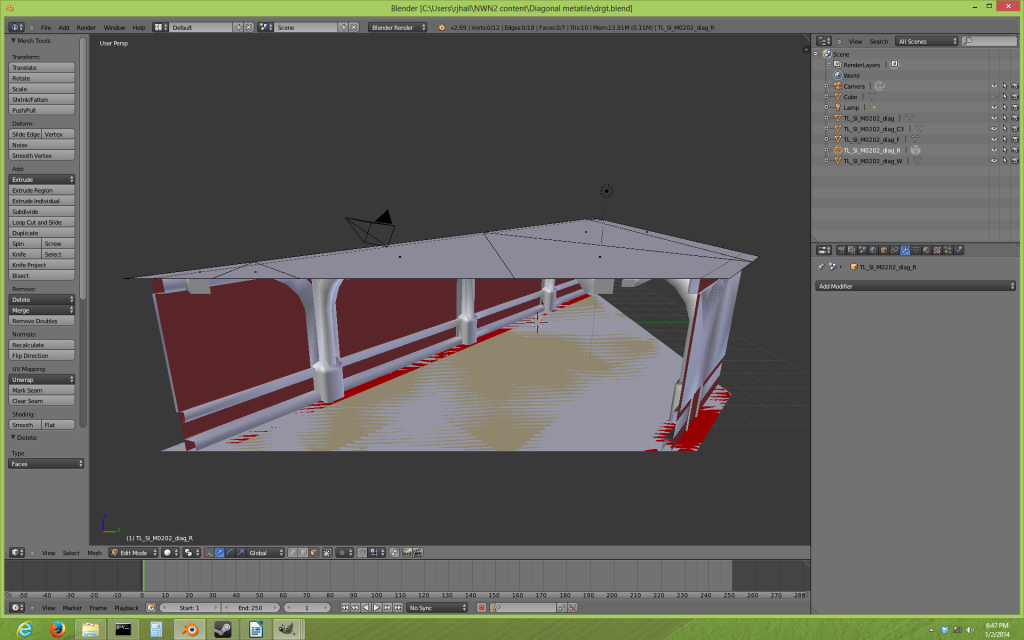The width and height of the screenshot is (1024, 640).
Task: Open the Edit Mode dropdown
Action: tap(131, 553)
